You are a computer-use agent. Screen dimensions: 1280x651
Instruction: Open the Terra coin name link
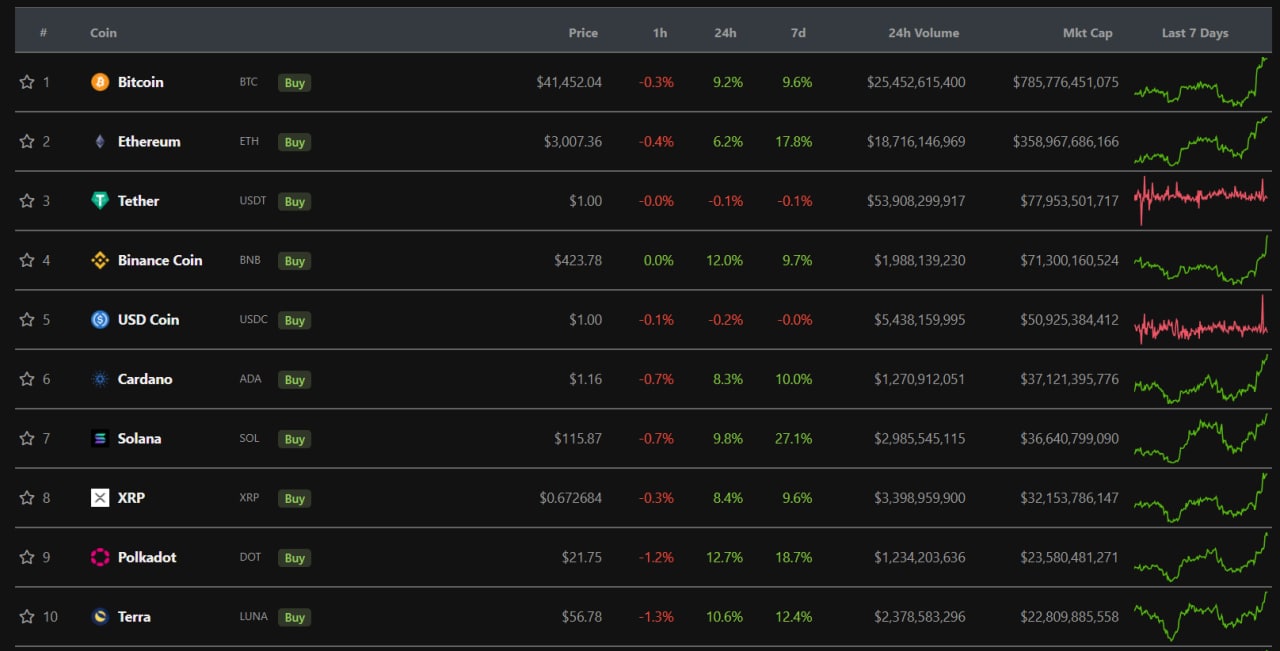pos(134,617)
